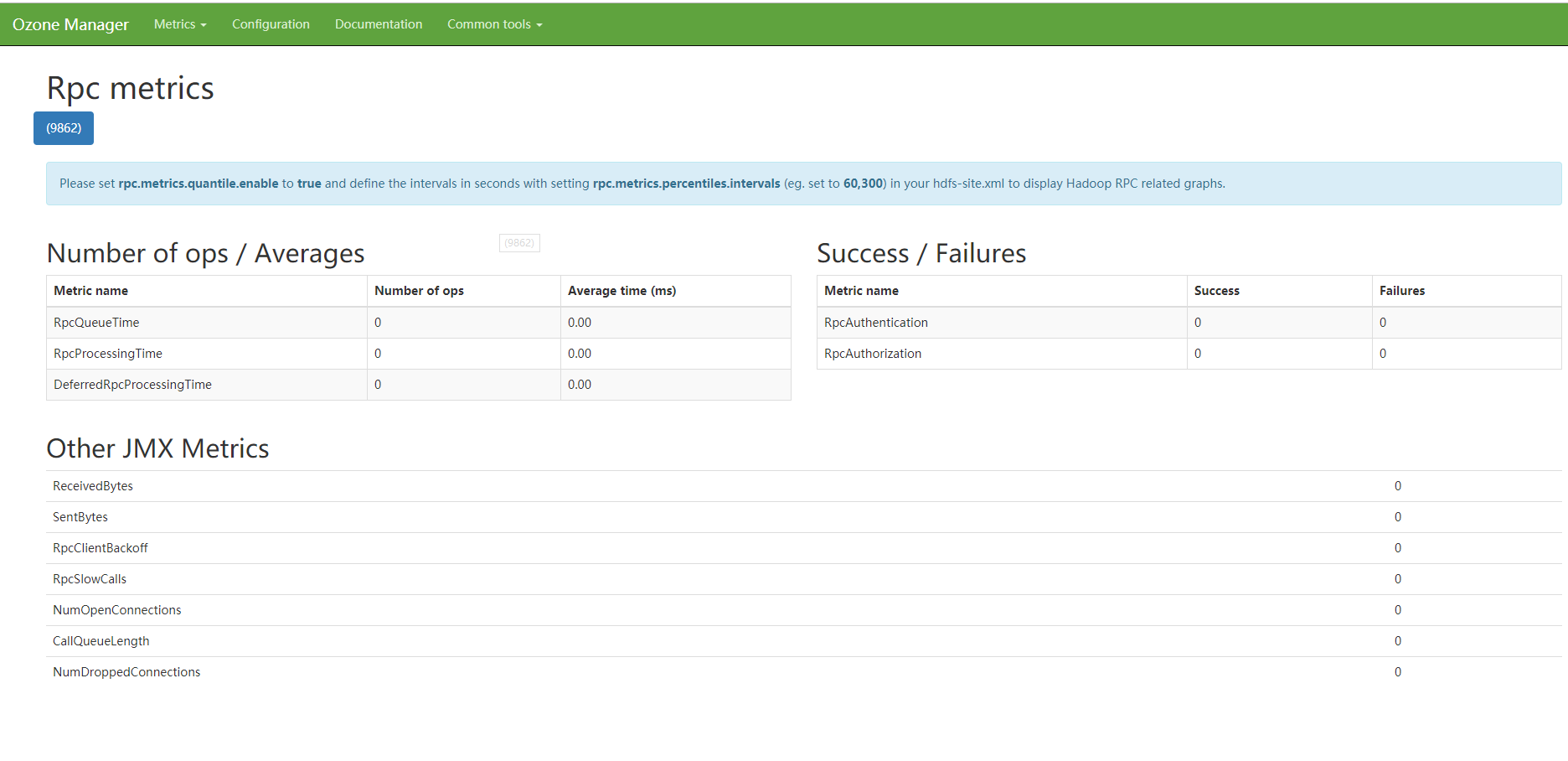The width and height of the screenshot is (1568, 761).
Task: Click the faded (9862) badge
Action: (519, 243)
